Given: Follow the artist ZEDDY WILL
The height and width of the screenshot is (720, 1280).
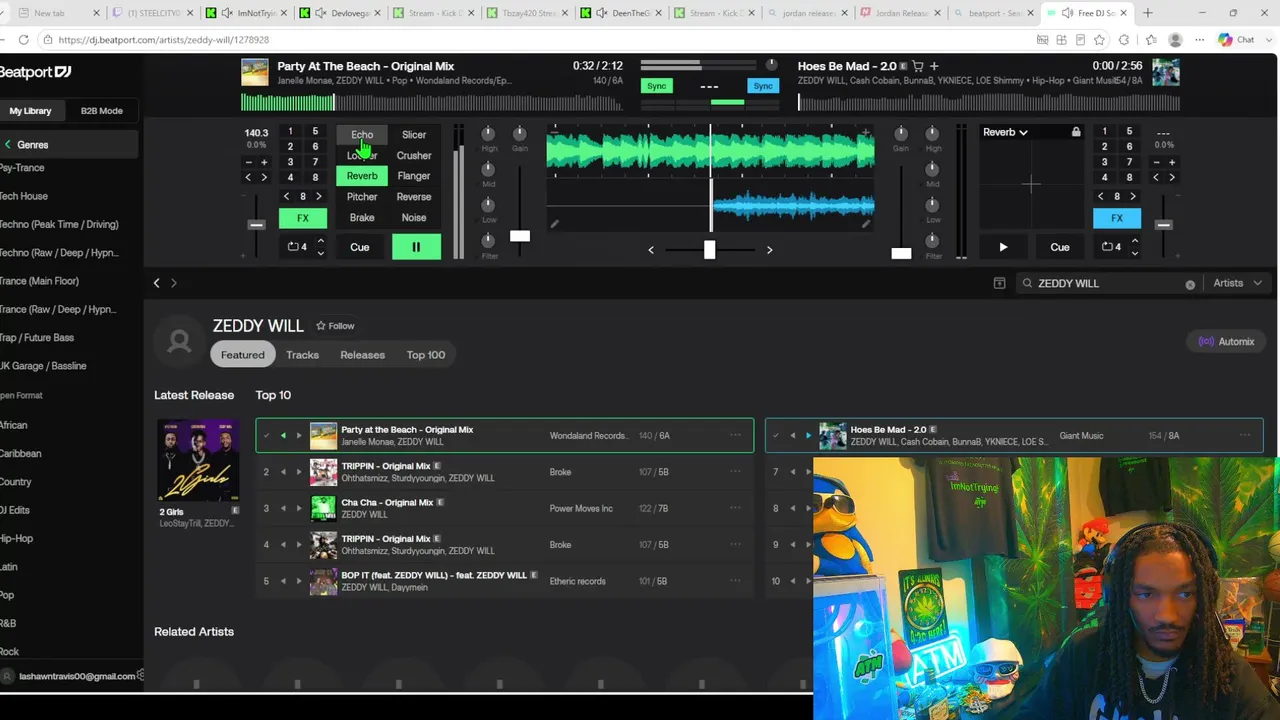Looking at the screenshot, I should pos(335,326).
